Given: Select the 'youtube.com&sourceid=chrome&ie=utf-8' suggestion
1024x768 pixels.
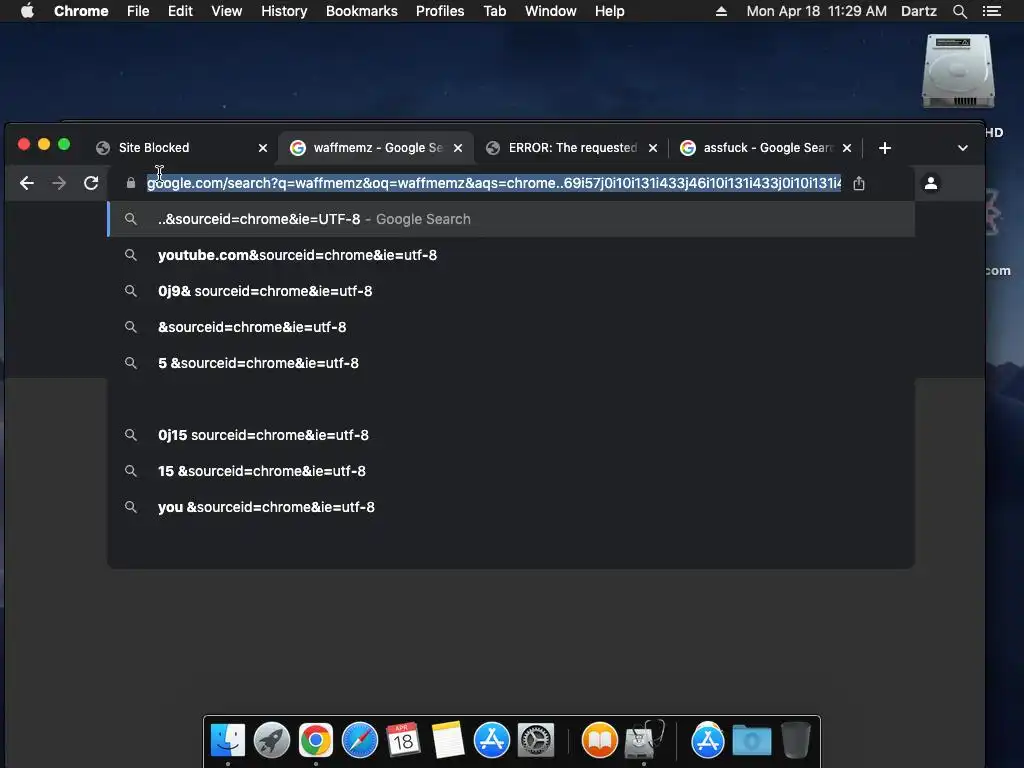Looking at the screenshot, I should [x=511, y=255].
